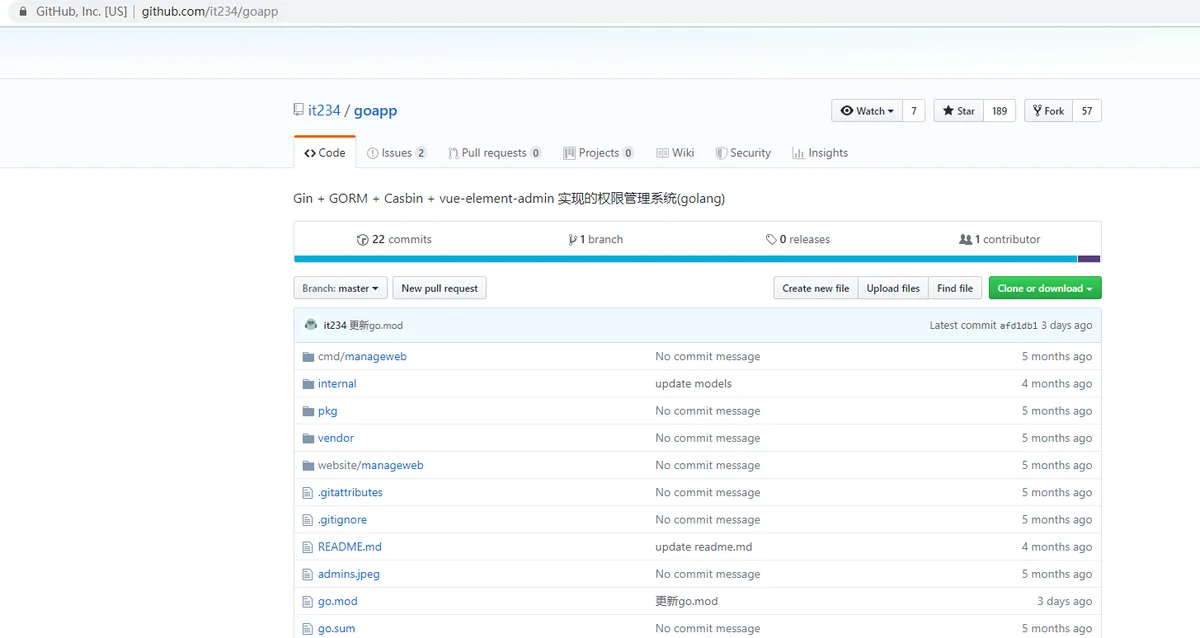Open the Pull requests tab
The image size is (1200, 638).
(495, 153)
